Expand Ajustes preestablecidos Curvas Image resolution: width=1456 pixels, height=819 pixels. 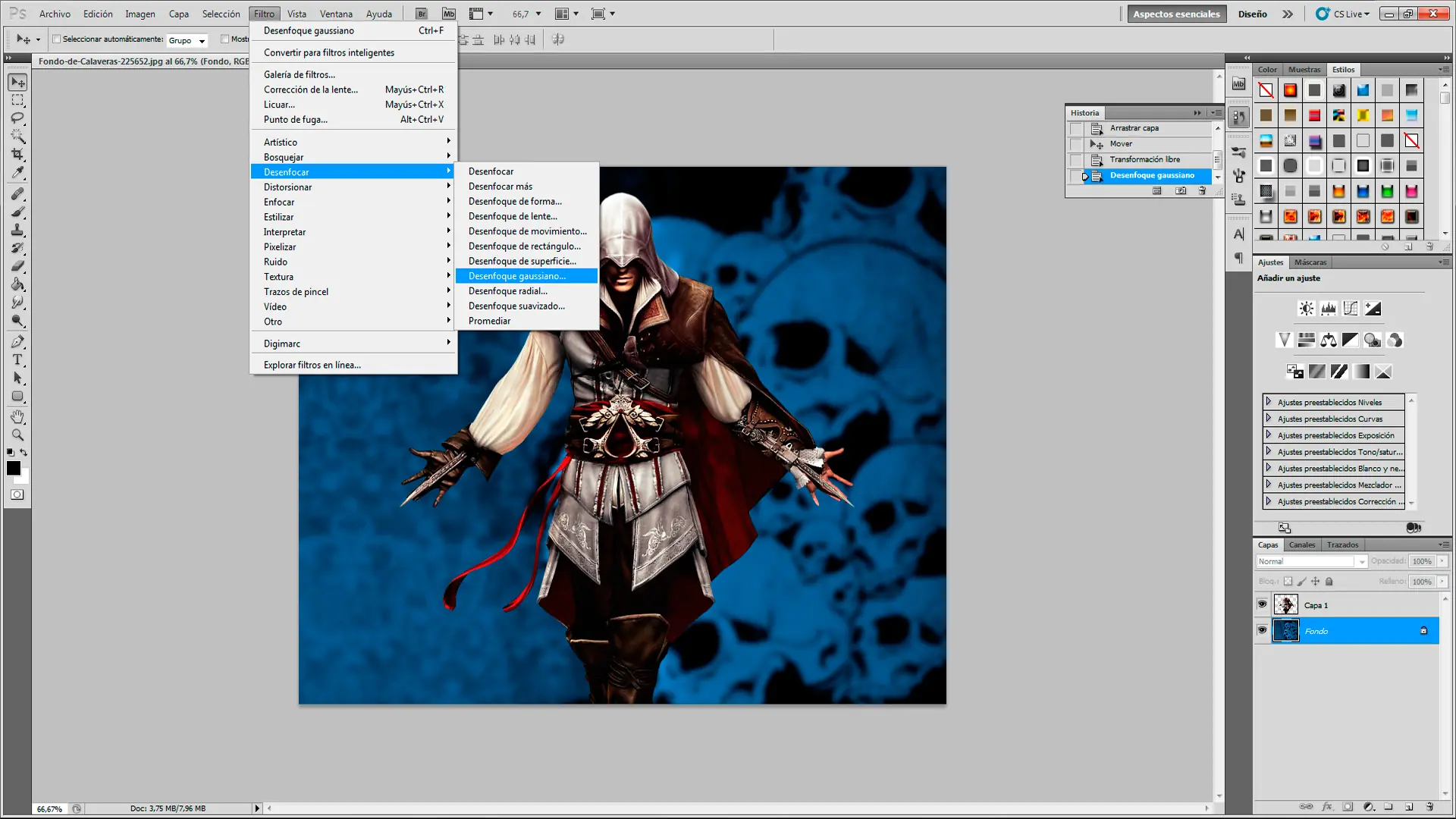pos(1269,419)
